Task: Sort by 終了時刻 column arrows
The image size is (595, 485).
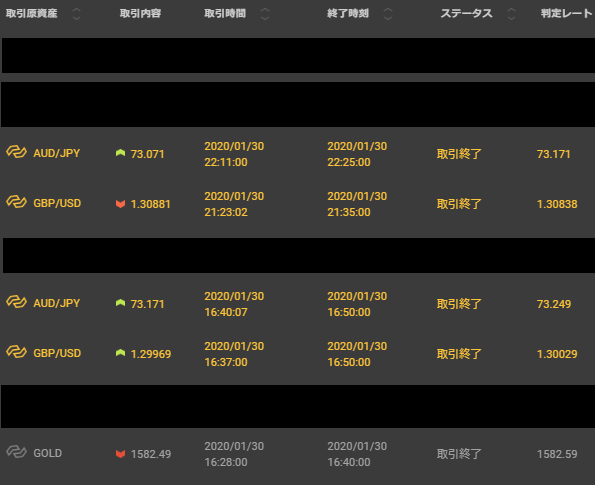Action: [388, 14]
